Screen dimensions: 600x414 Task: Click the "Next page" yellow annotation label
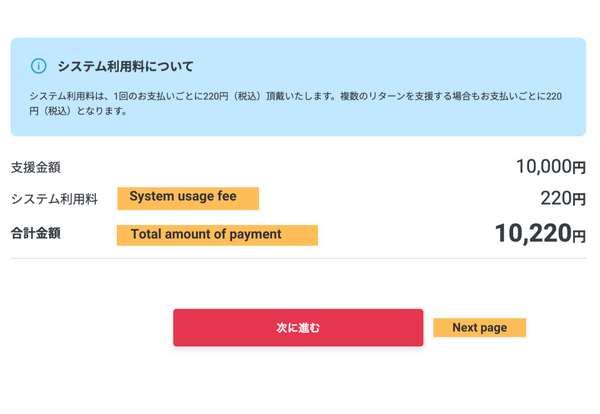(479, 328)
